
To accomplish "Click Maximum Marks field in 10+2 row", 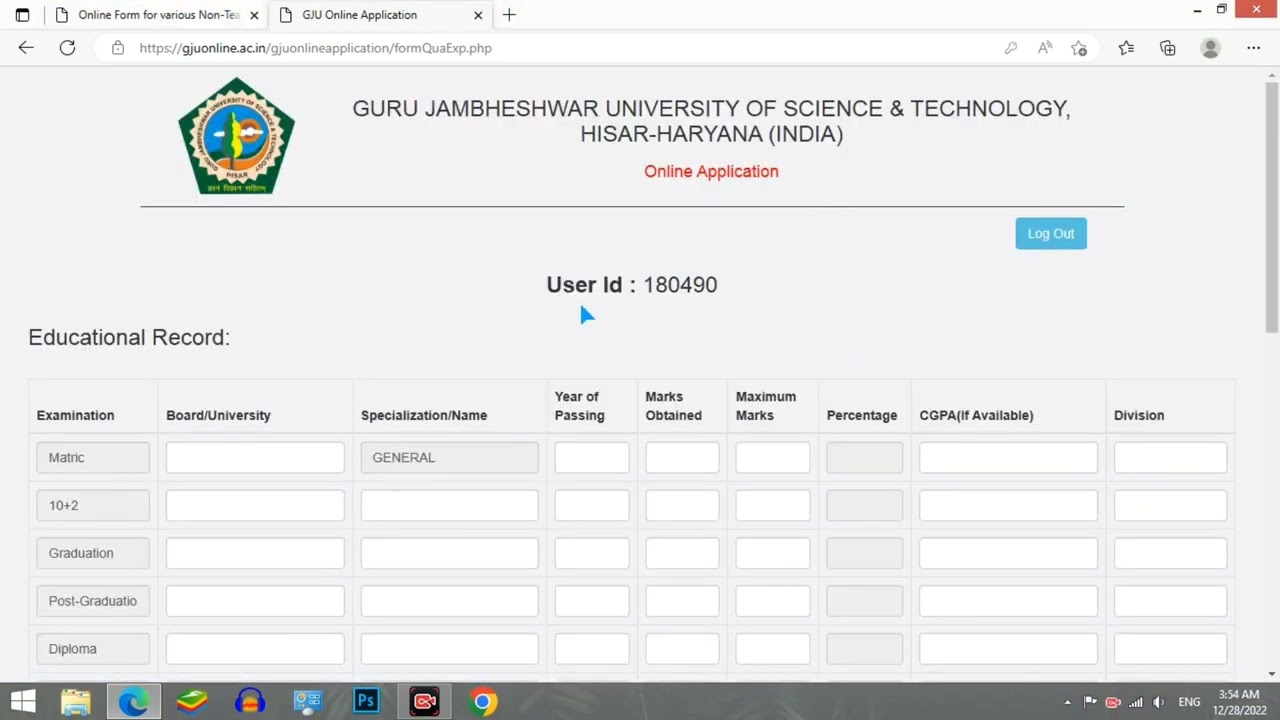I will click(773, 505).
